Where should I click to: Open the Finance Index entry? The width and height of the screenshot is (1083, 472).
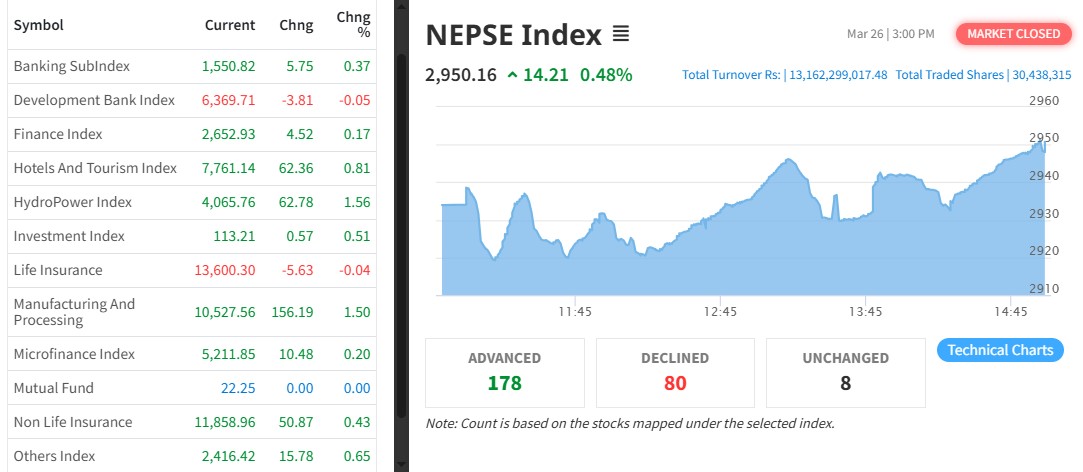pos(58,134)
